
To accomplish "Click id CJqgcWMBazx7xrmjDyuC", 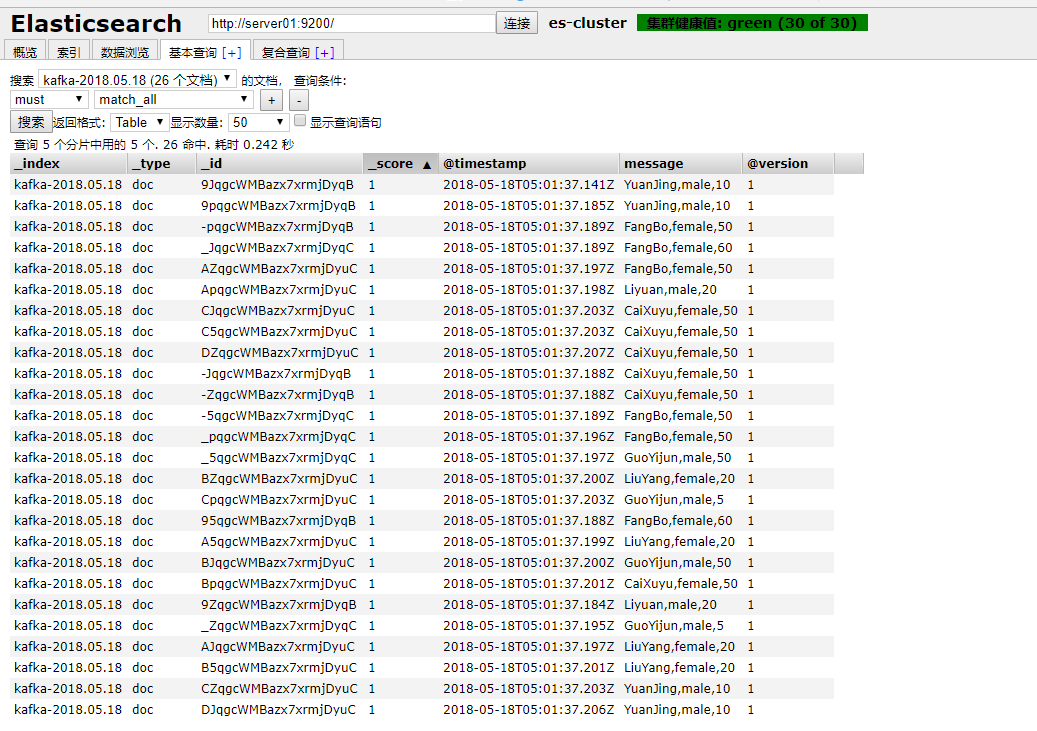I will click(x=278, y=311).
